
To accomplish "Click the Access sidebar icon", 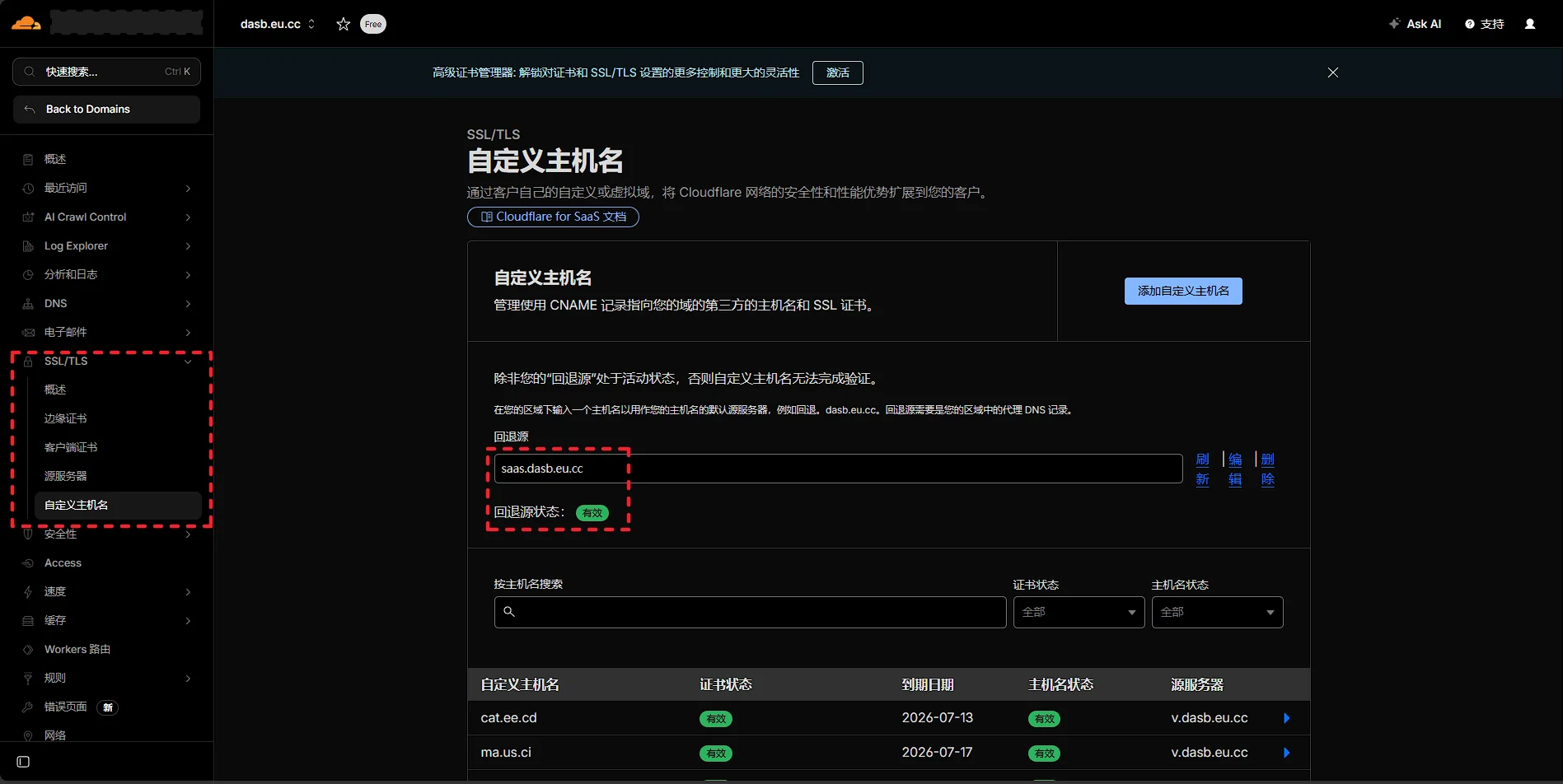I will coord(28,562).
